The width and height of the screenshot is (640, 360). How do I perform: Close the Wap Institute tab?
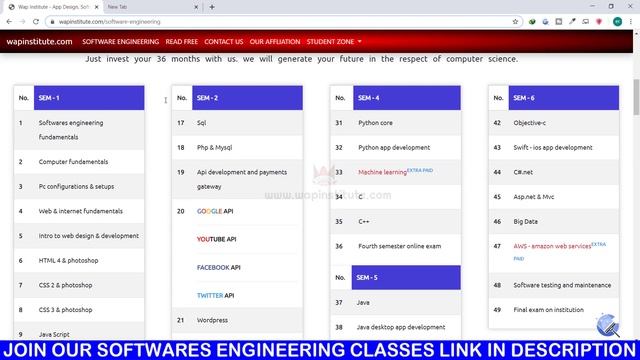pos(97,7)
